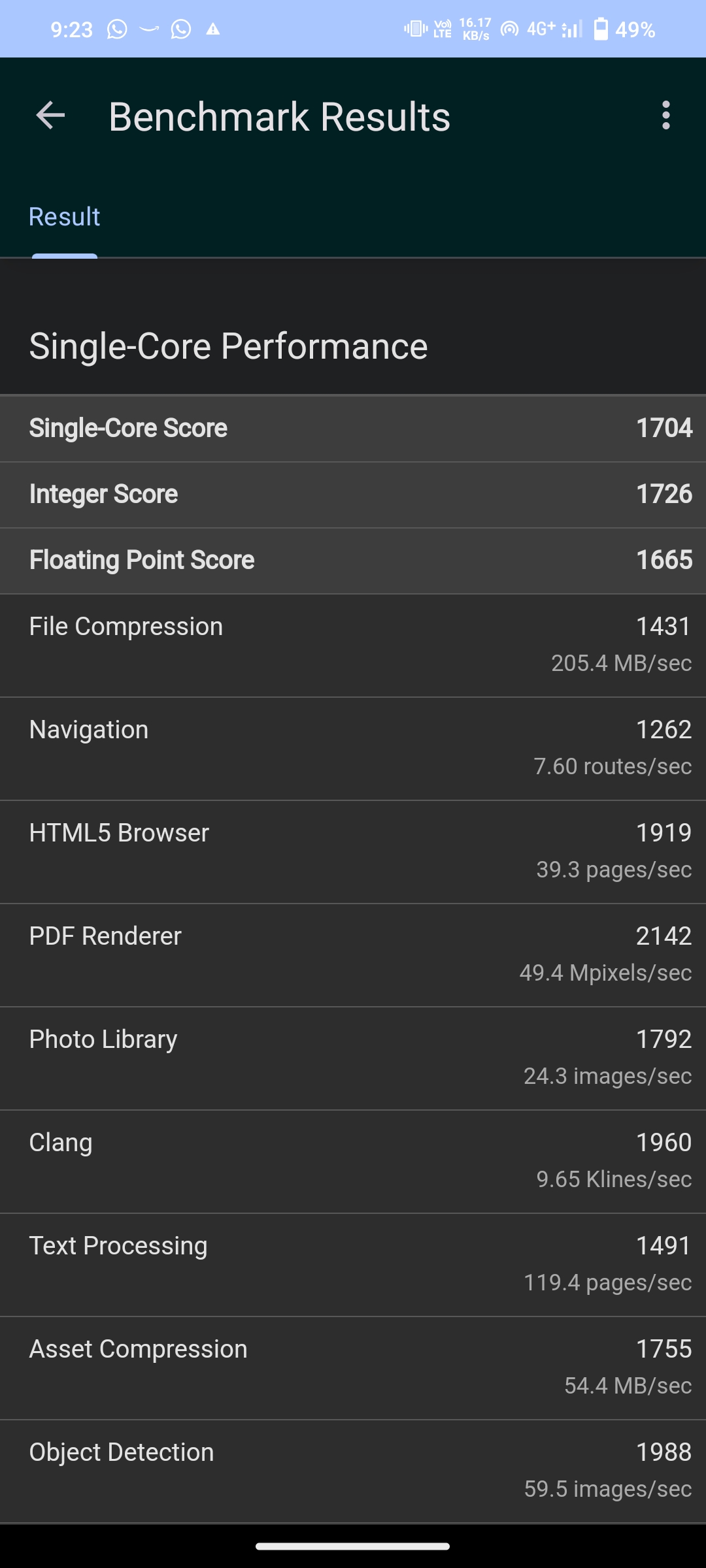Tap the first WhatsApp notification icon
This screenshot has width=706, height=1568.
pos(117,29)
